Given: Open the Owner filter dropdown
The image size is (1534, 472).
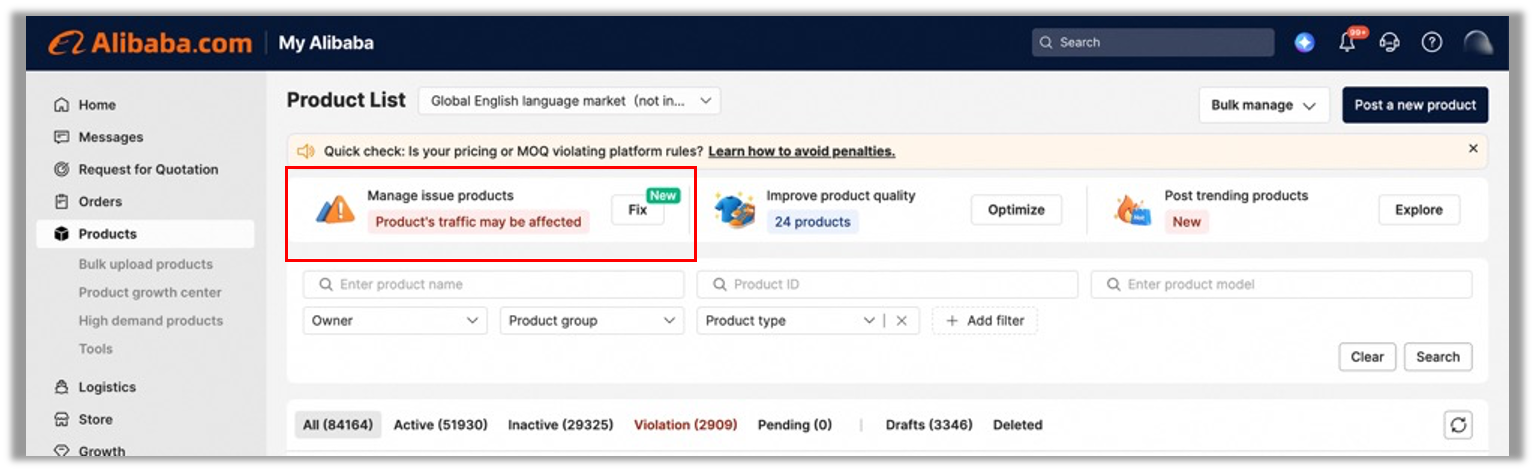Looking at the screenshot, I should (x=395, y=321).
